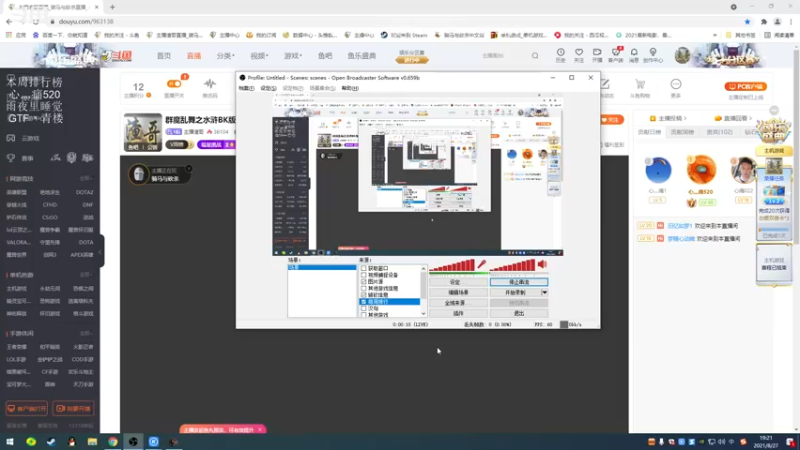Expand the 游戏 dropdown in Douyu nav
Image resolution: width=800 pixels, height=450 pixels.
coord(293,56)
